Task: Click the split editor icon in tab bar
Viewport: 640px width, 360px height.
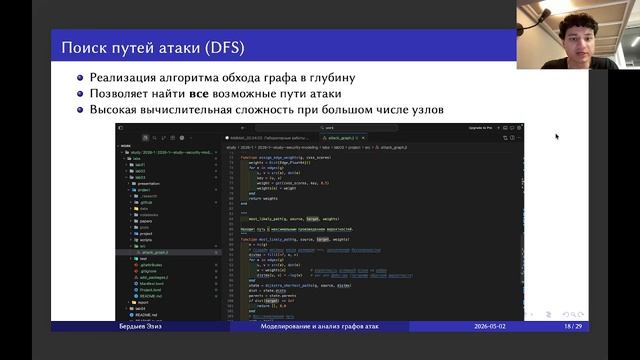Action: coord(512,138)
